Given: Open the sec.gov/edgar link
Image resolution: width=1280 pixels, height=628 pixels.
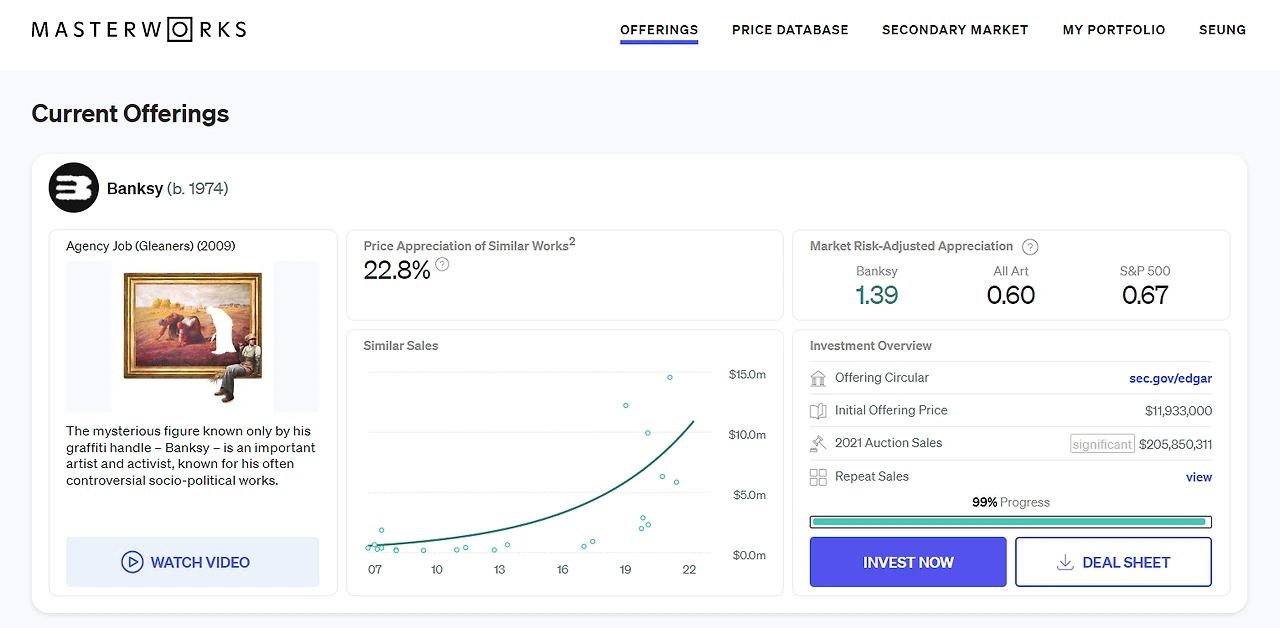Looking at the screenshot, I should [x=1170, y=378].
